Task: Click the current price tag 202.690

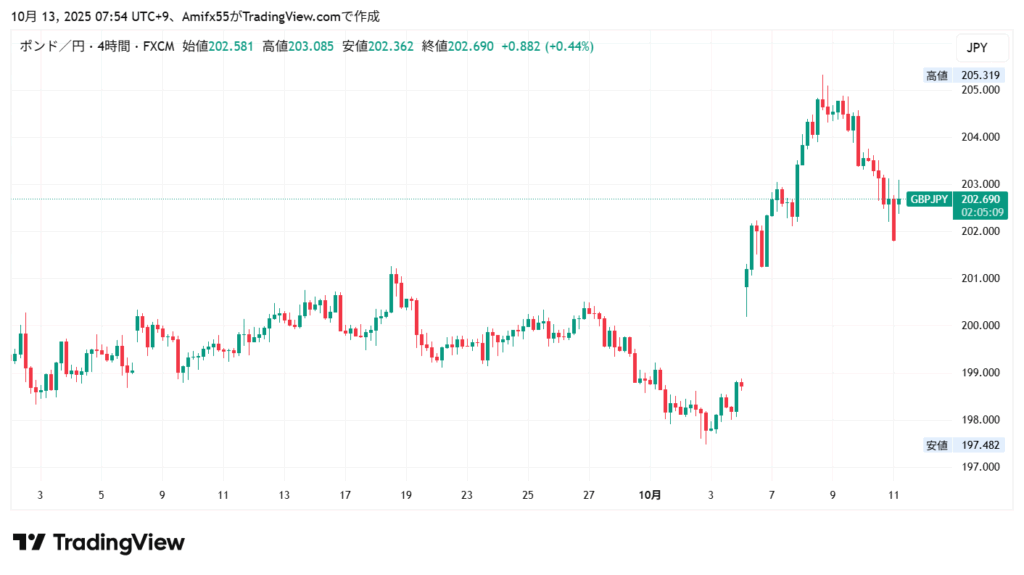Action: [981, 200]
